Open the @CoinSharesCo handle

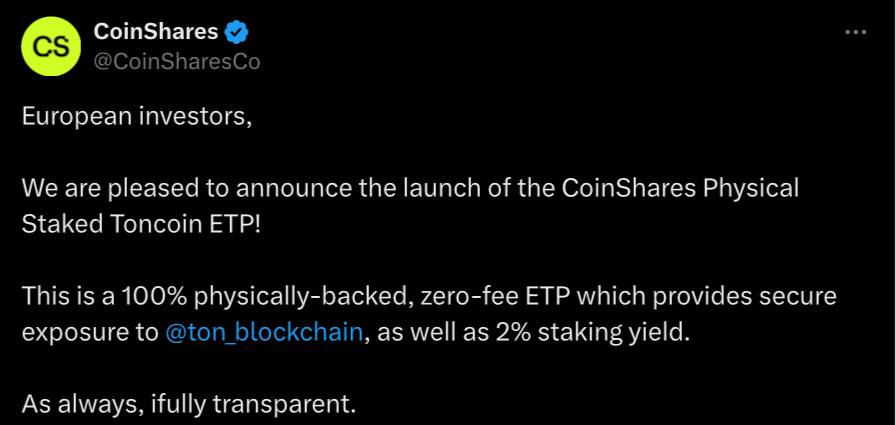[176, 62]
